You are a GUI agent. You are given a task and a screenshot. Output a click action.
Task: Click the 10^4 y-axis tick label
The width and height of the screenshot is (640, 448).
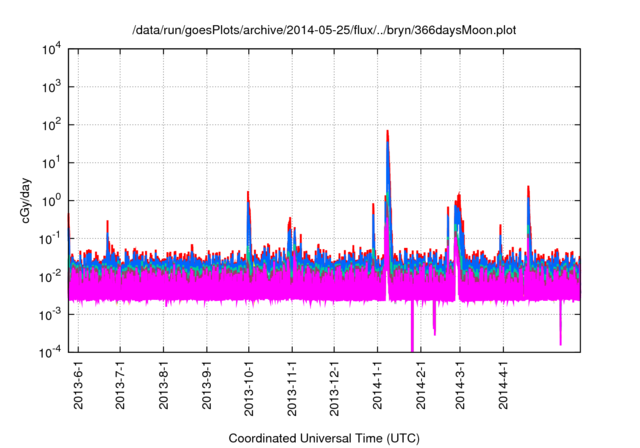[50, 49]
